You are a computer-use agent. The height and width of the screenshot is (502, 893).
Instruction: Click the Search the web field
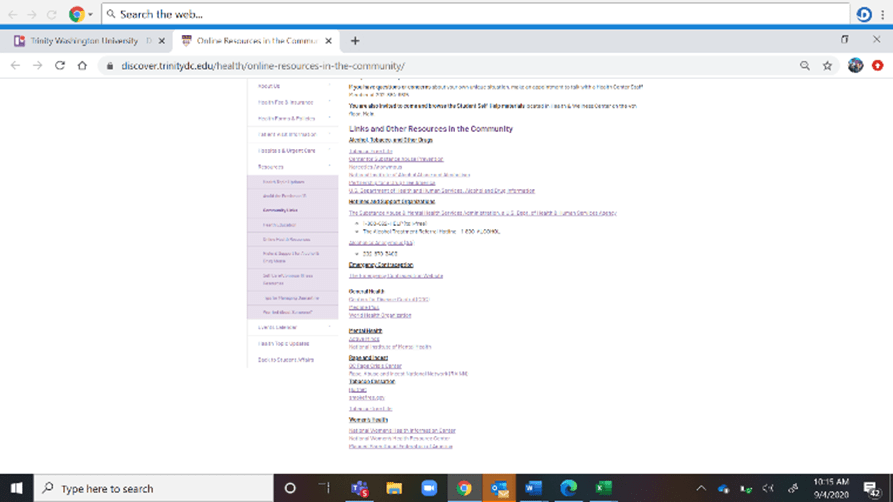(476, 14)
